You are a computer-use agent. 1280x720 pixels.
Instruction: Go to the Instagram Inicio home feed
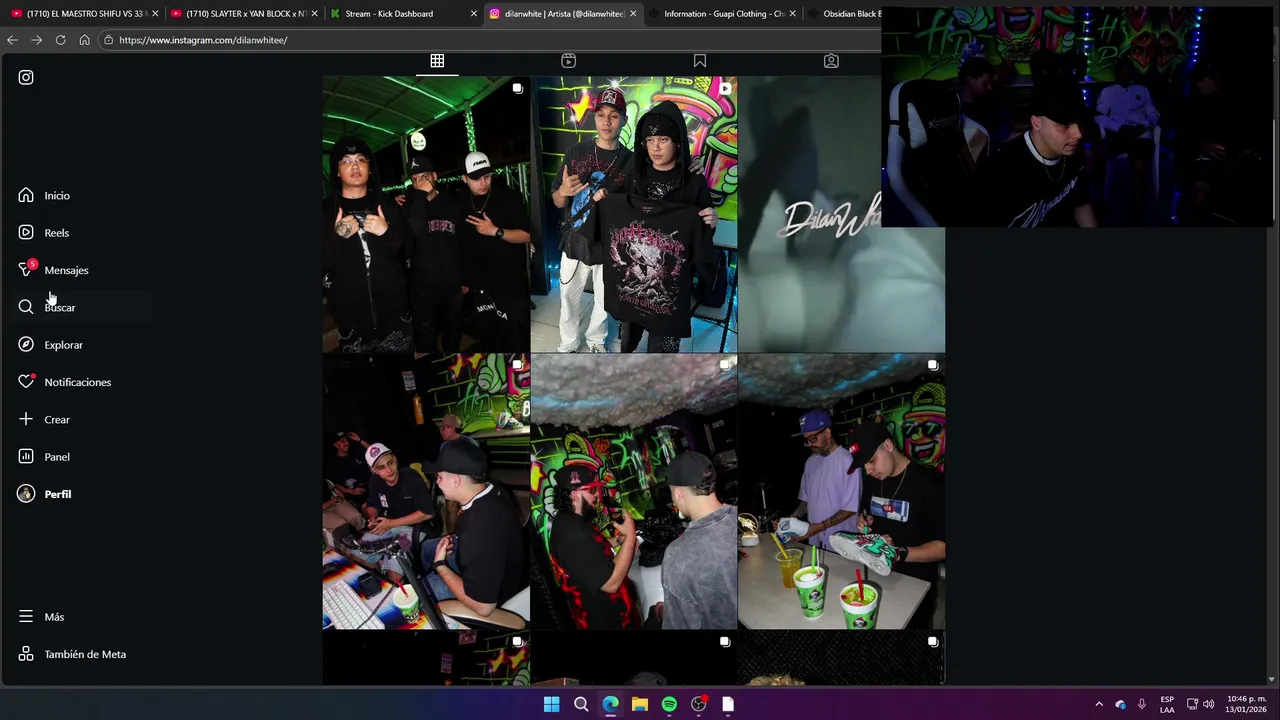(x=44, y=195)
